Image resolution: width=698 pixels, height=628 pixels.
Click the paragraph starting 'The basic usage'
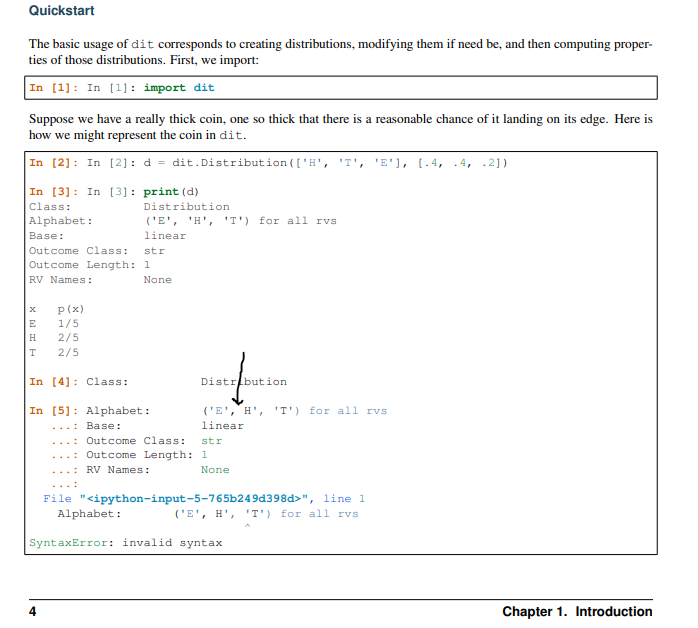click(x=341, y=52)
